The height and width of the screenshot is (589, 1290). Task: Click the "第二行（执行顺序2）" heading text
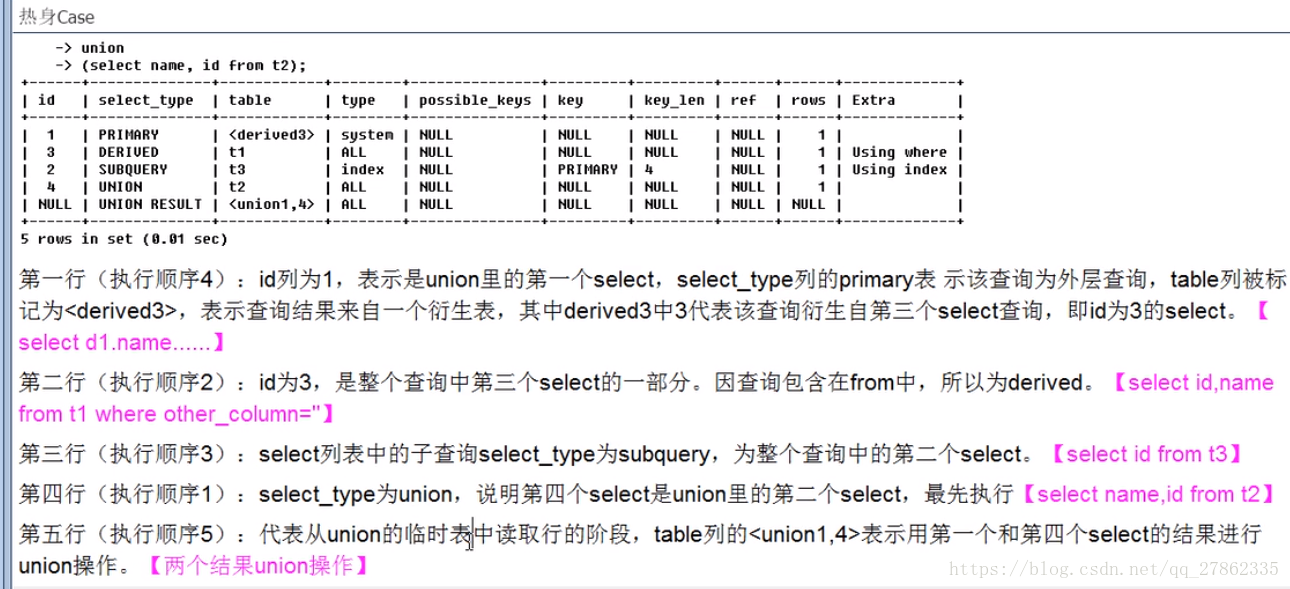(x=125, y=382)
